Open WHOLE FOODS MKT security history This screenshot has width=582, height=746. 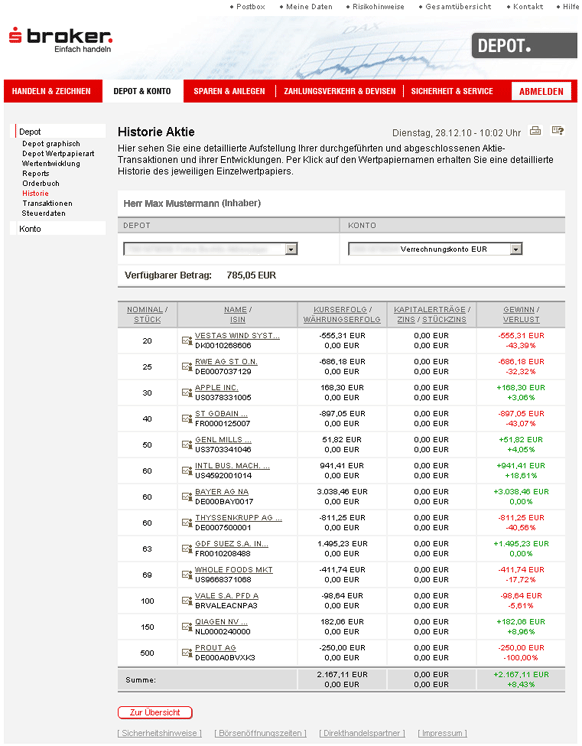(x=234, y=569)
